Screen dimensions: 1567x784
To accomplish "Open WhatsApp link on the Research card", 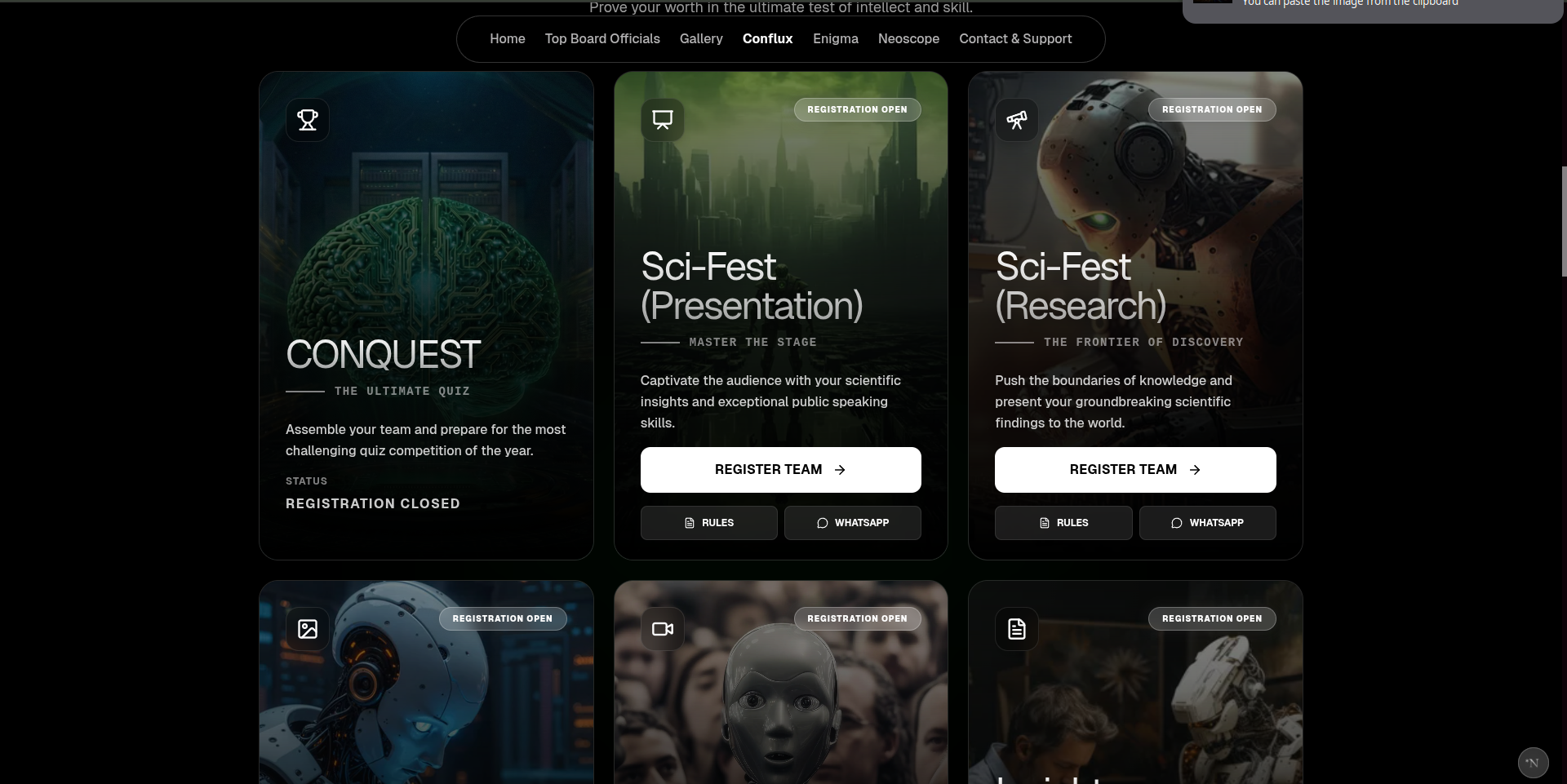I will pyautogui.click(x=1207, y=523).
